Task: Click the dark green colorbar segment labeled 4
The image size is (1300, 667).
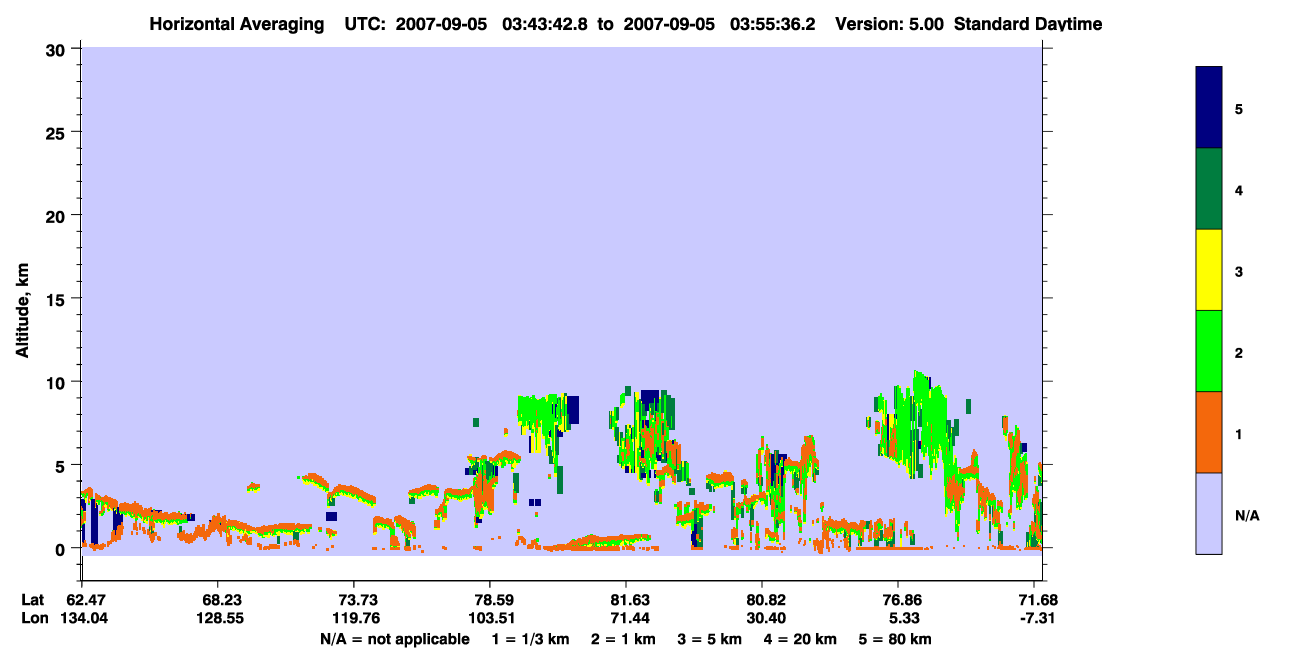Action: pyautogui.click(x=1209, y=189)
